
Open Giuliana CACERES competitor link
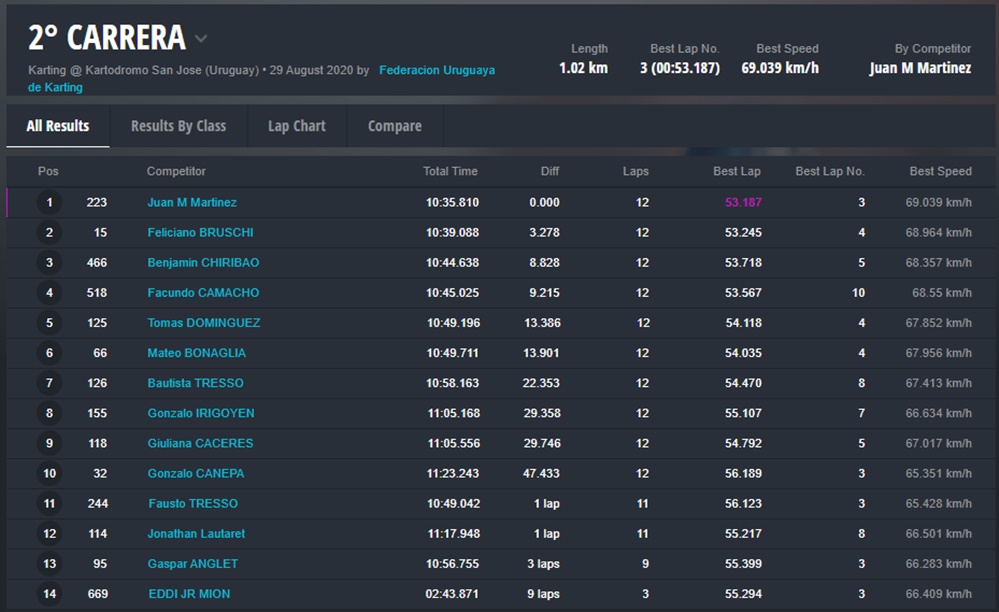coord(200,443)
